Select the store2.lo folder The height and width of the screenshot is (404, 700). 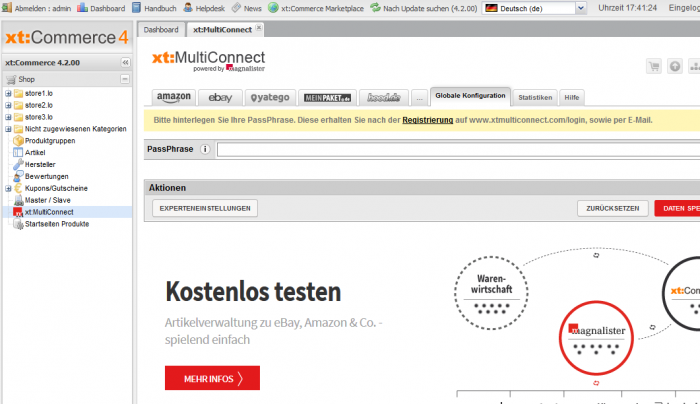pyautogui.click(x=33, y=105)
